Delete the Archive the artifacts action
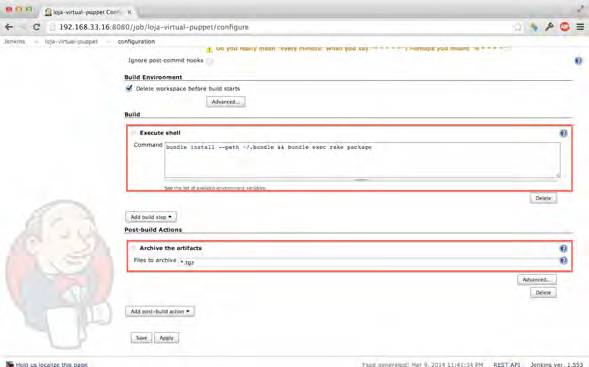The image size is (589, 367). point(543,293)
